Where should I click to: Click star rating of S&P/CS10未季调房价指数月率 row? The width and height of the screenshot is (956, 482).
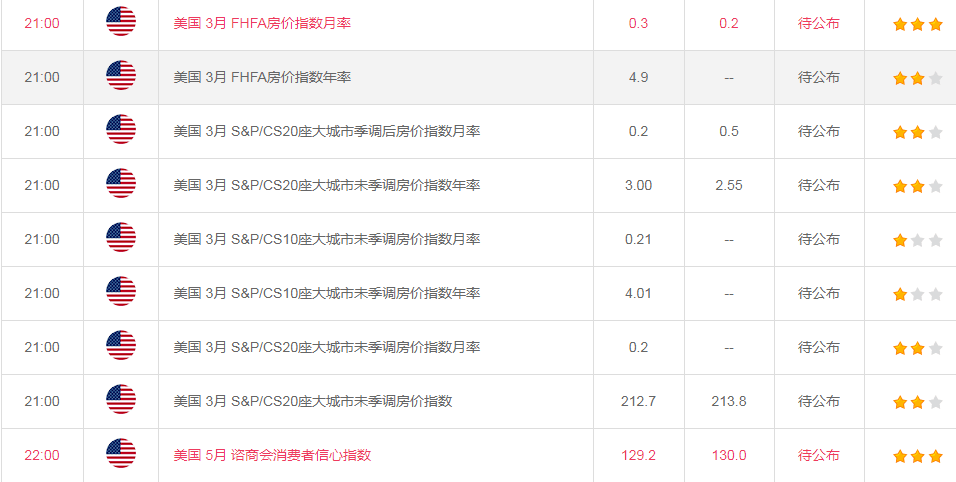918,240
